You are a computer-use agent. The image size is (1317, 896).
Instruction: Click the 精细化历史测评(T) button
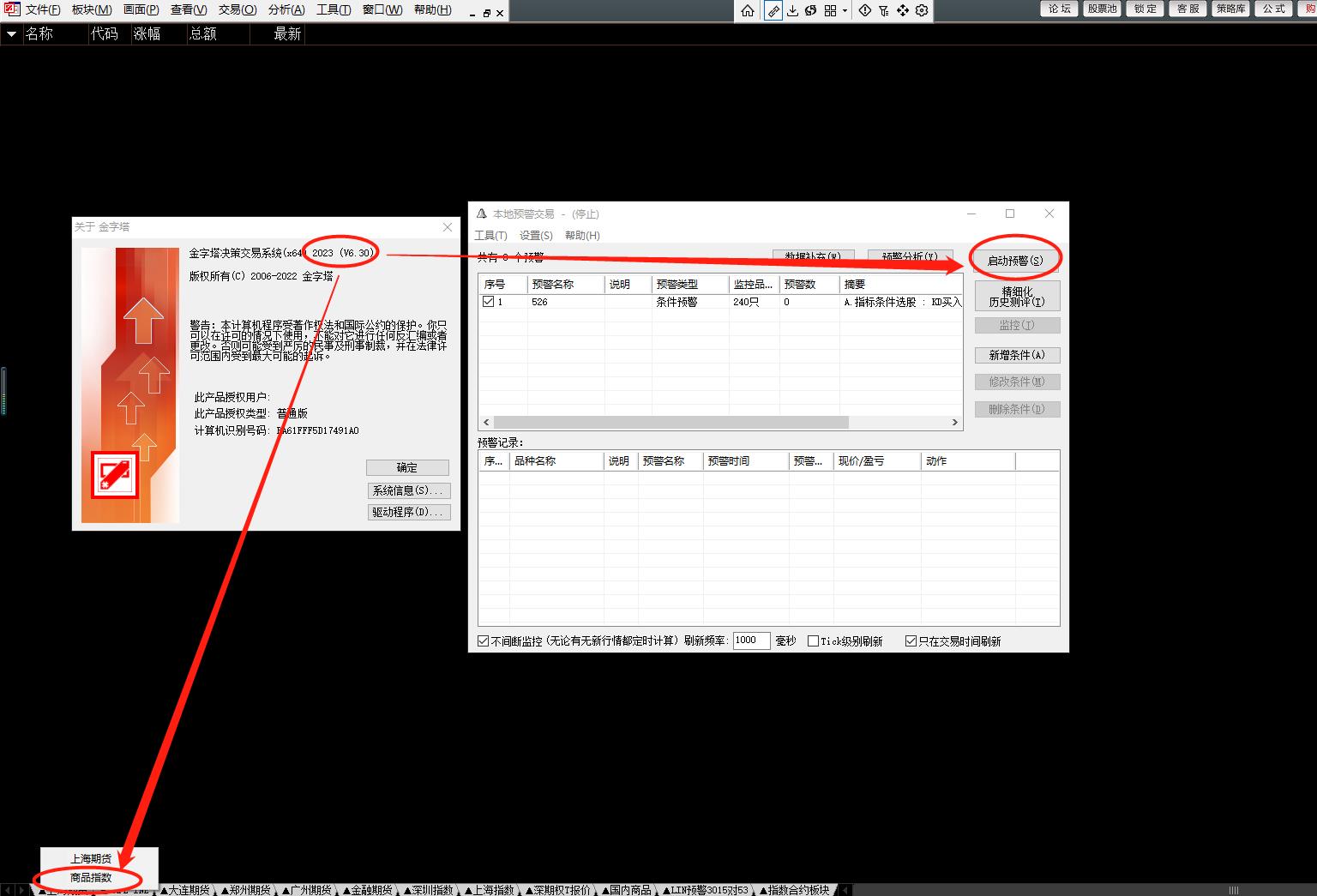point(1017,297)
